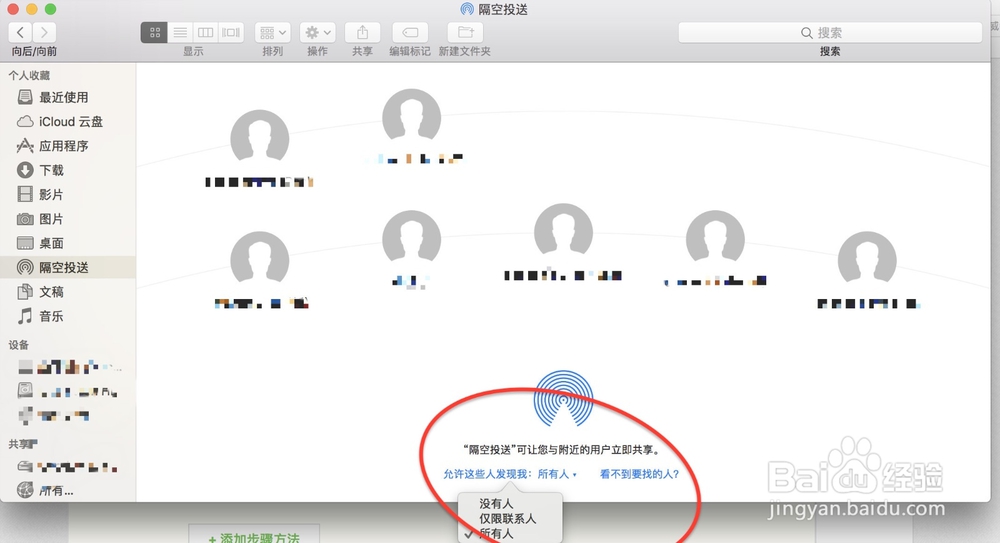Click the 影片 film strip icon
Screen dimensions: 1000x543
tap(25, 194)
